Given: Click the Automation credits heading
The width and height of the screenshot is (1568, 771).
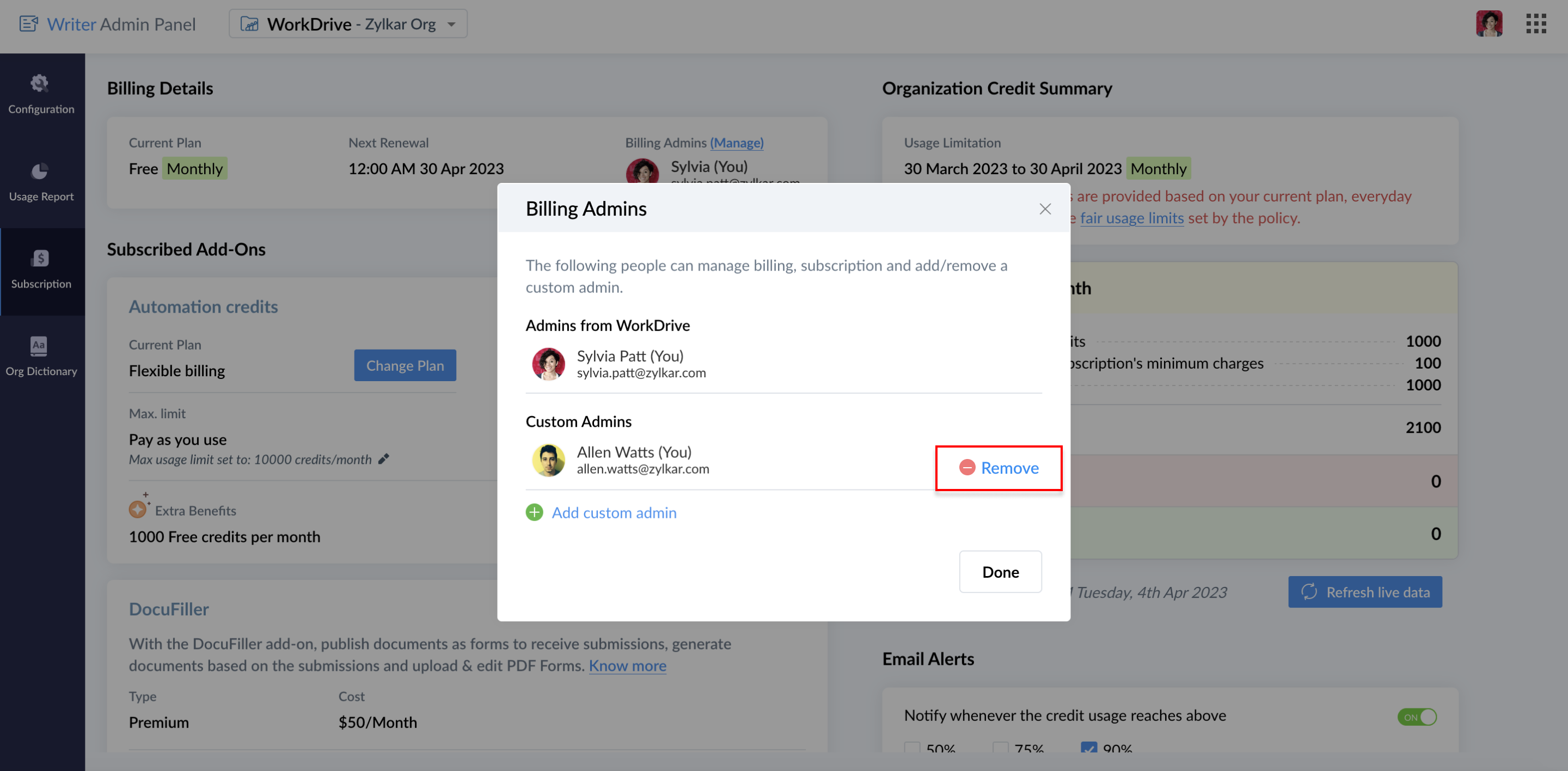Looking at the screenshot, I should 203,306.
